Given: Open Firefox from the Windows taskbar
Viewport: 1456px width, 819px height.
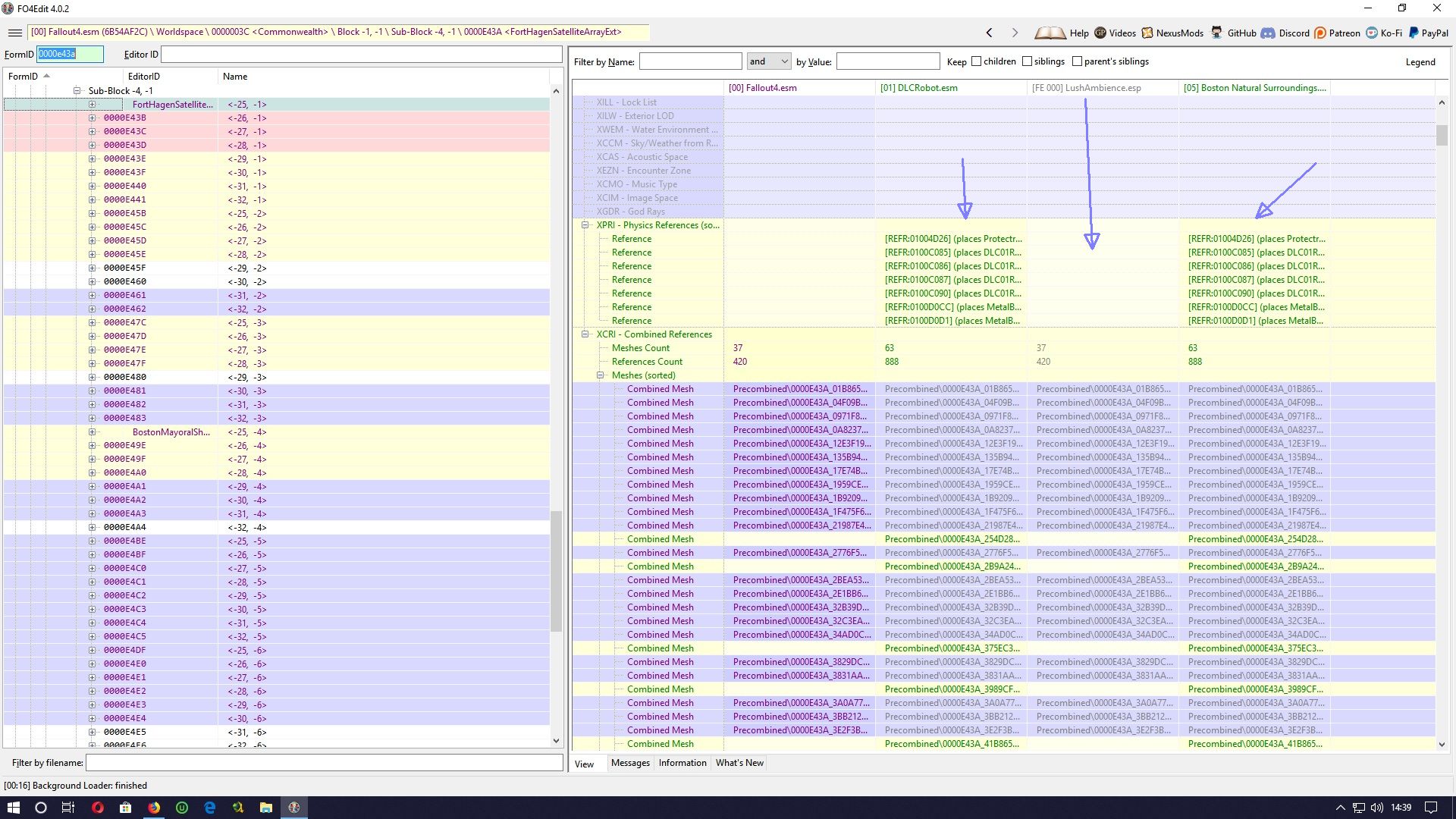Looking at the screenshot, I should 154,808.
